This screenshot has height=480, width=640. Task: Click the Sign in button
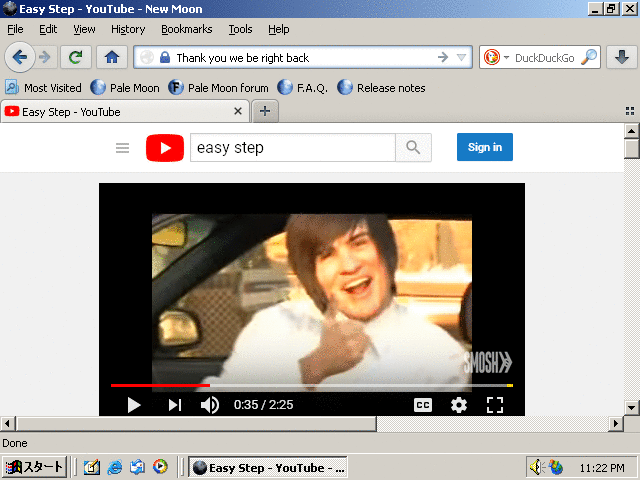click(484, 147)
